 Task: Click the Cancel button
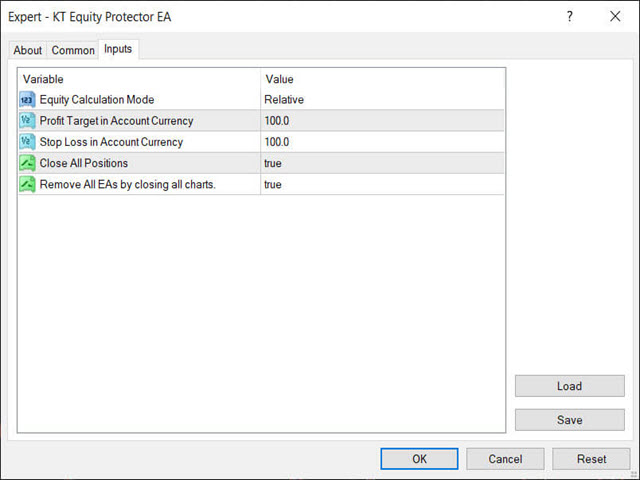point(505,459)
